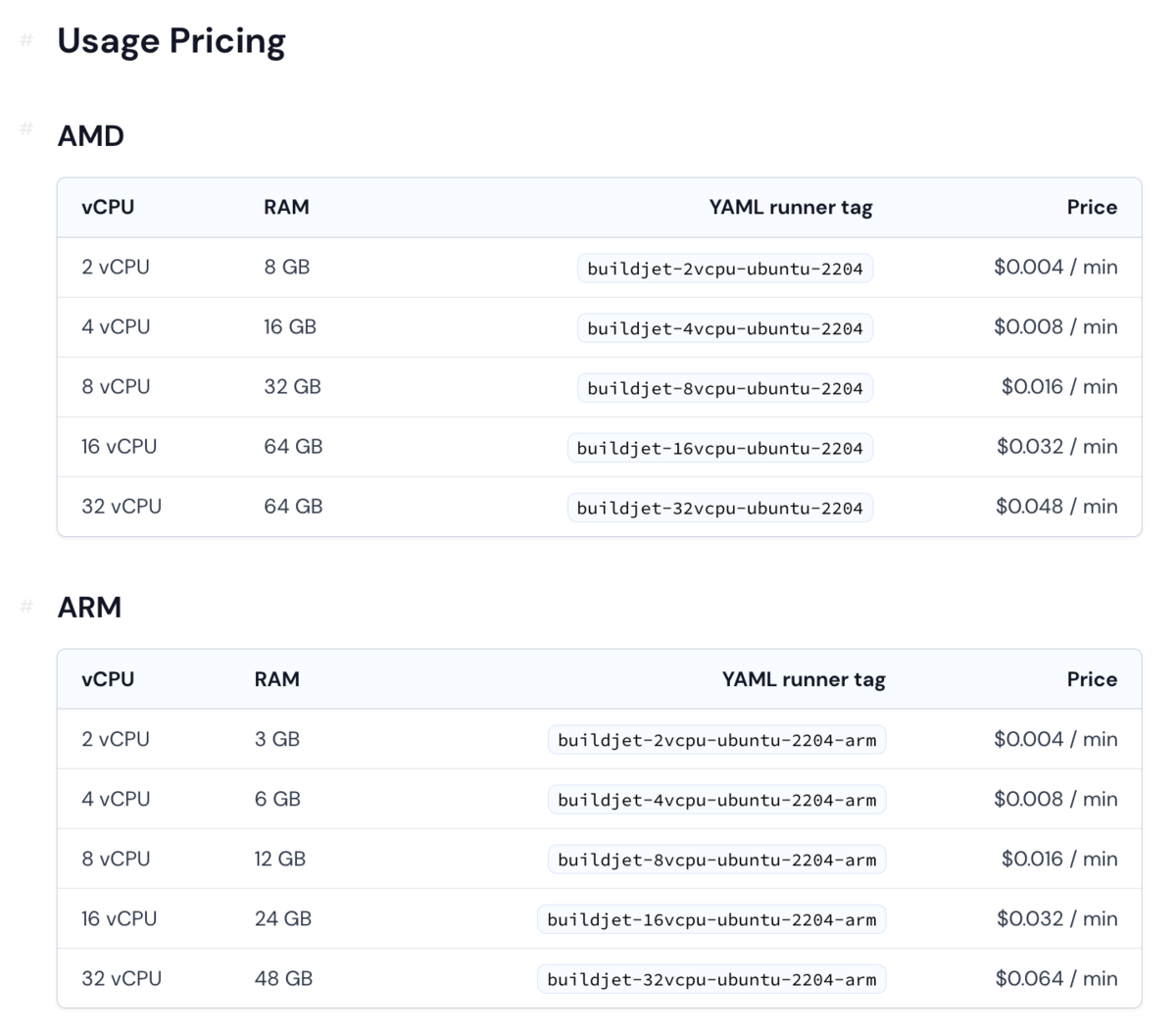This screenshot has height=1033, width=1176.
Task: Click the anchor hash next to ARM heading
Action: pyautogui.click(x=27, y=607)
